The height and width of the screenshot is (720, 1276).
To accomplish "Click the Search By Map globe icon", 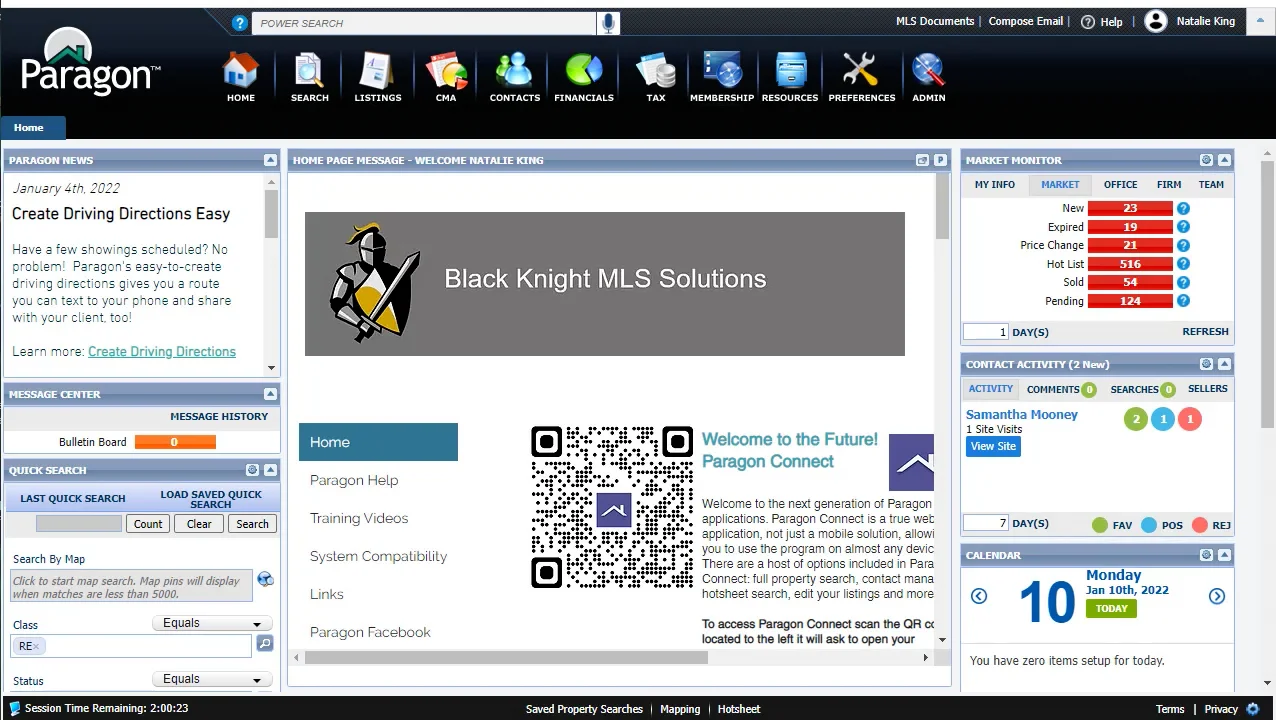I will point(265,579).
